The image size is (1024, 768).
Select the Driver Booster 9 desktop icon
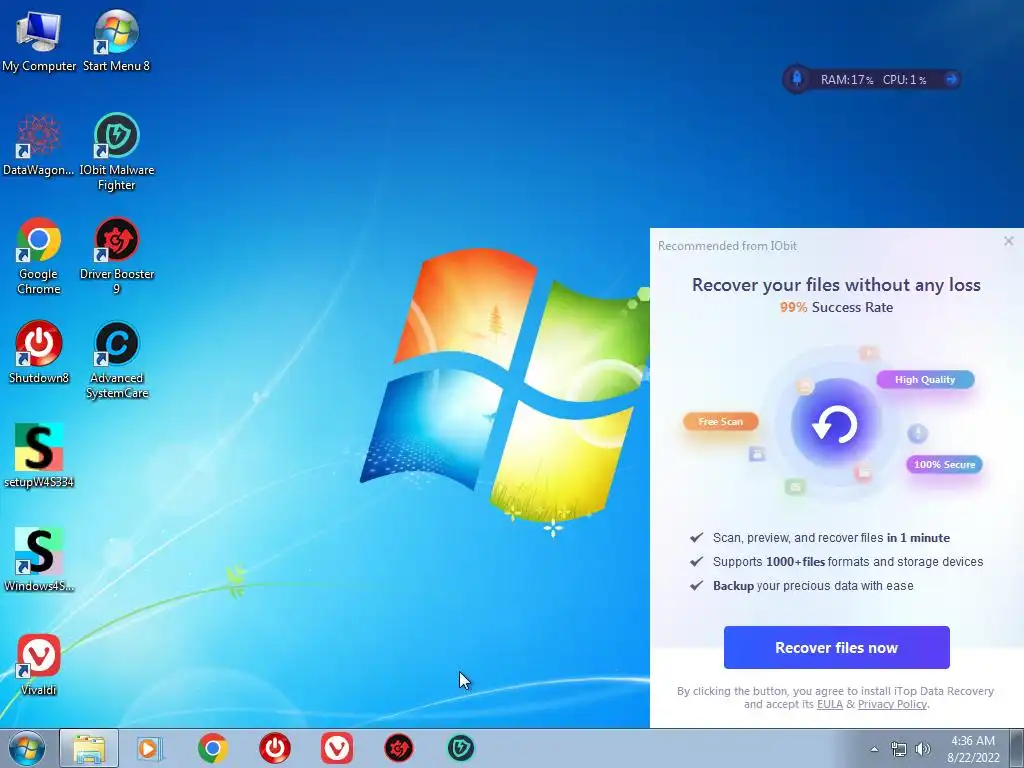click(117, 256)
